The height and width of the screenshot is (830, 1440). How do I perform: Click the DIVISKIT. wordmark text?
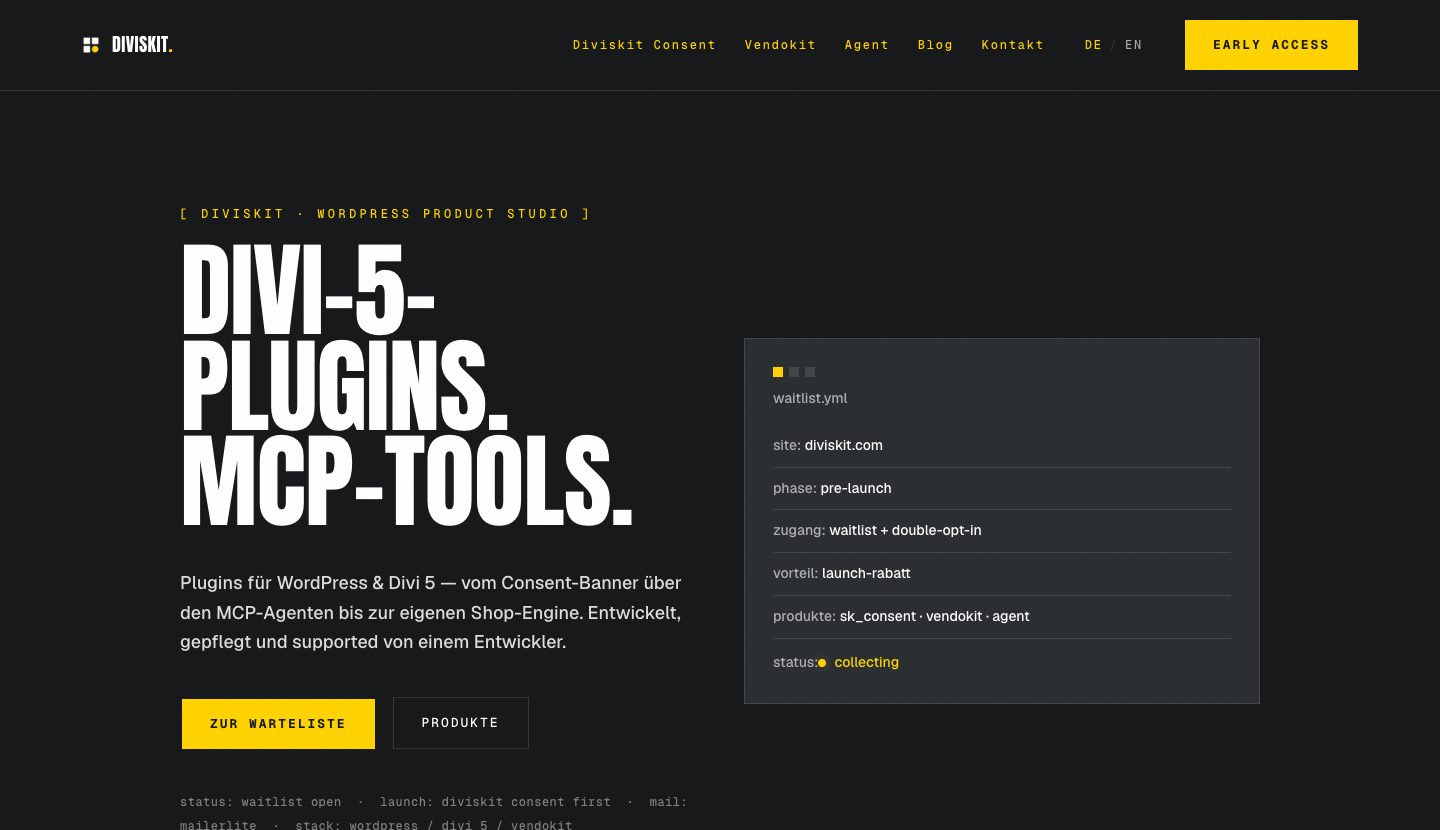(142, 45)
